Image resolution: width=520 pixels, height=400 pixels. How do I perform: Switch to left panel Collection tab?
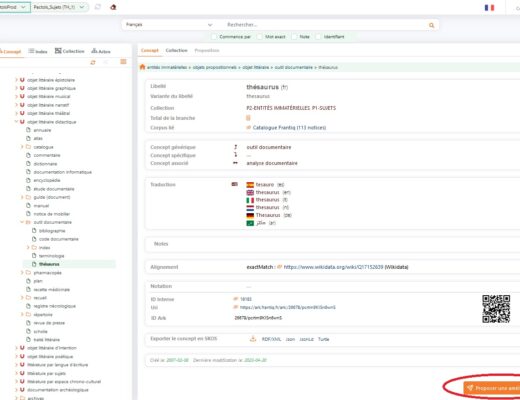(69, 51)
